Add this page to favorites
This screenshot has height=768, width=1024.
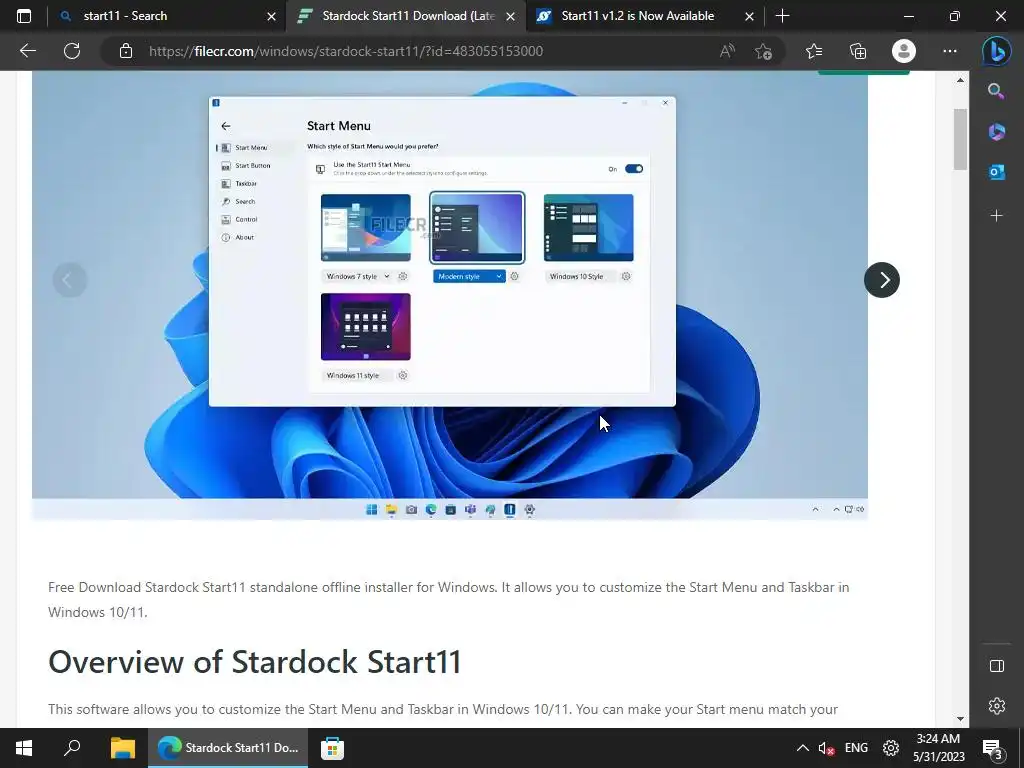point(763,51)
